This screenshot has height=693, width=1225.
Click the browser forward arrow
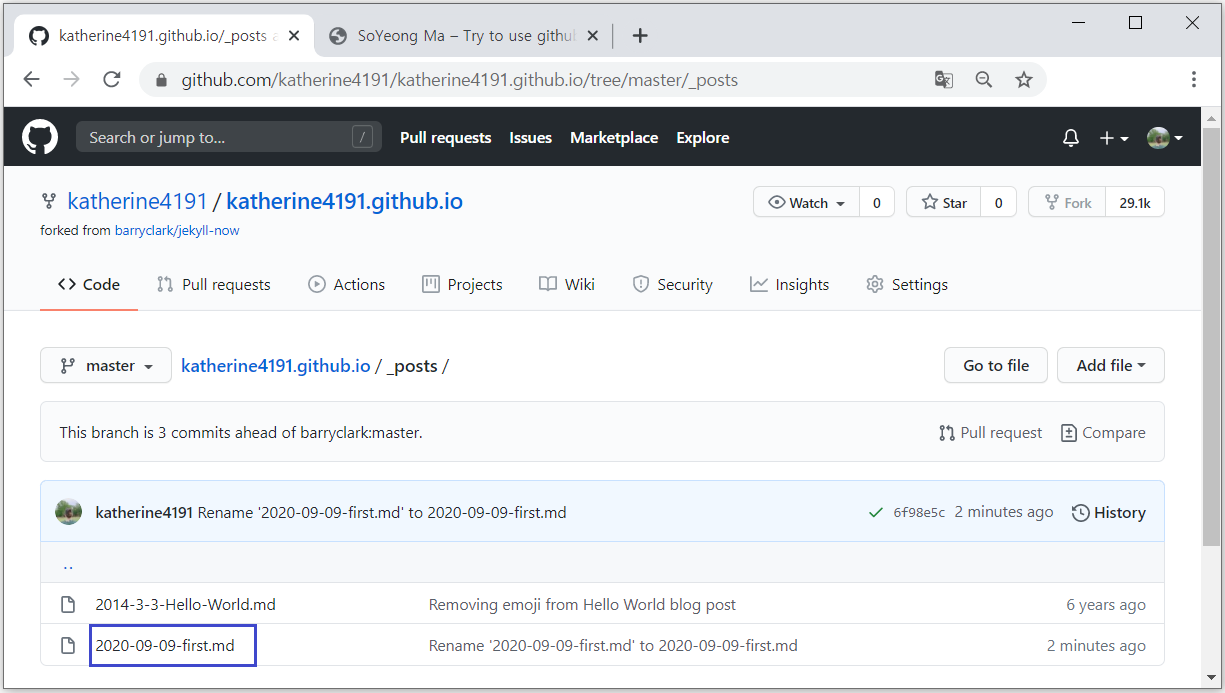pyautogui.click(x=71, y=80)
